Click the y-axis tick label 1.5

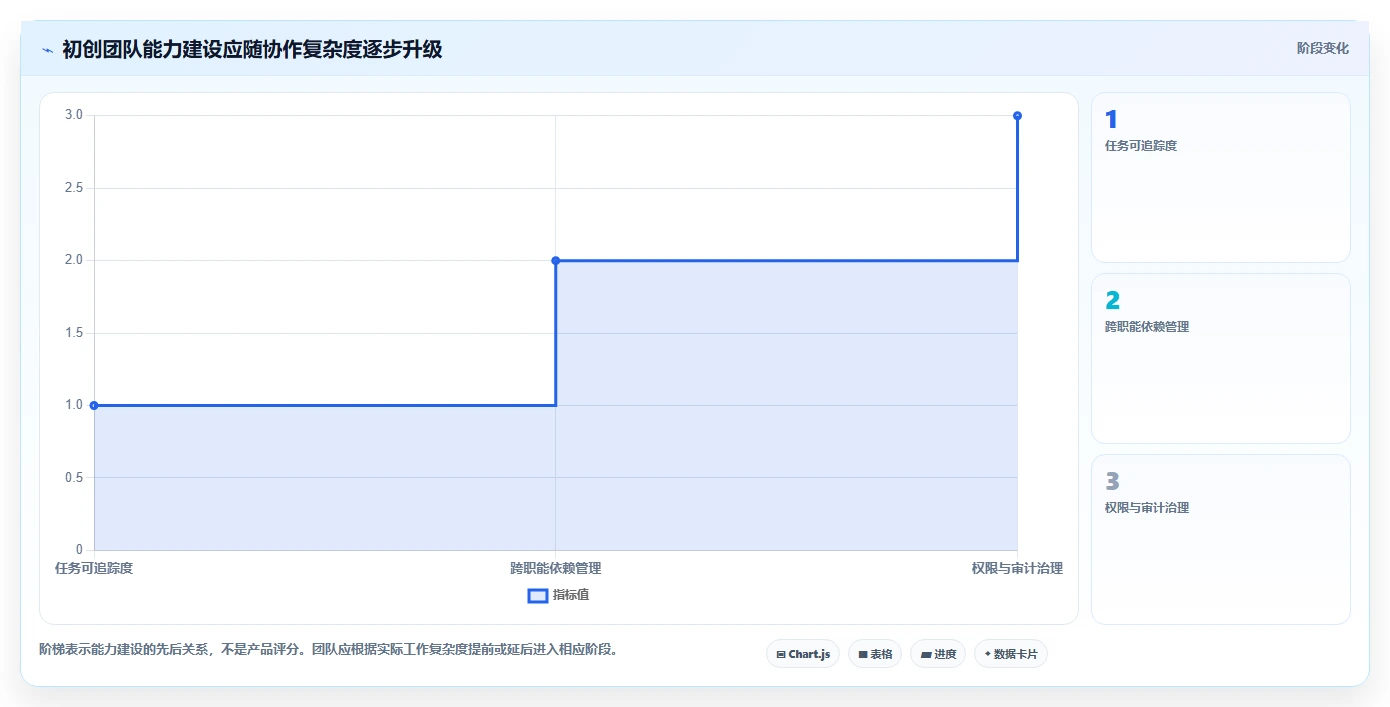coord(75,333)
